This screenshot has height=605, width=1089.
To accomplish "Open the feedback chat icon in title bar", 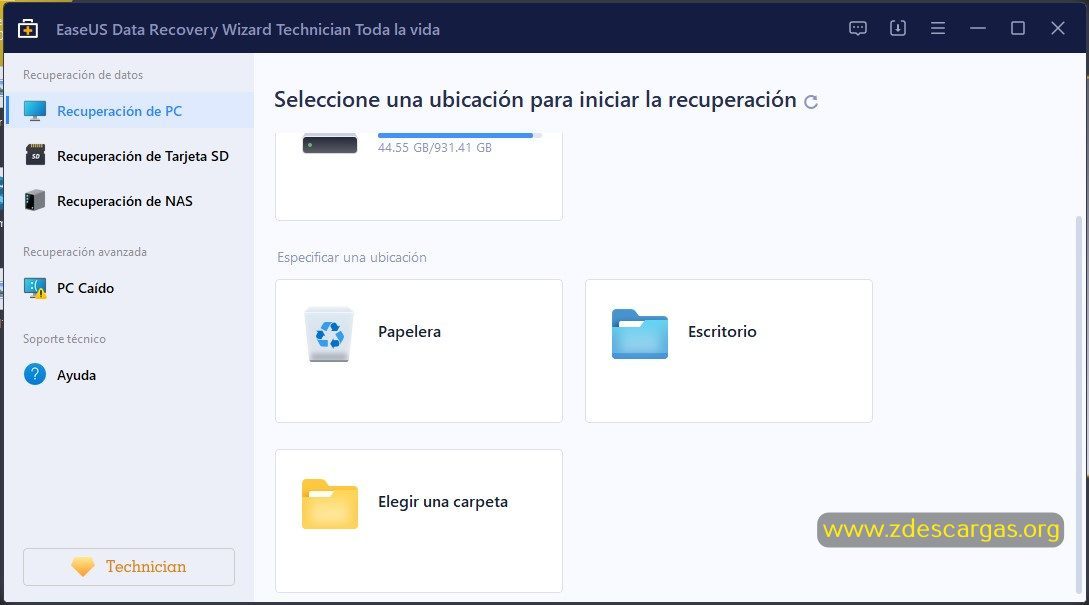I will (858, 28).
